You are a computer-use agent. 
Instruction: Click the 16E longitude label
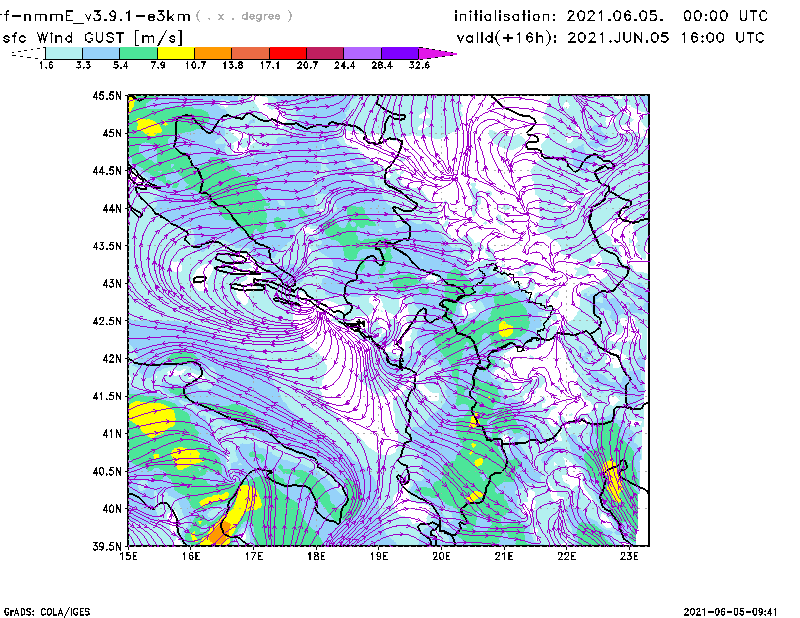coord(191,556)
